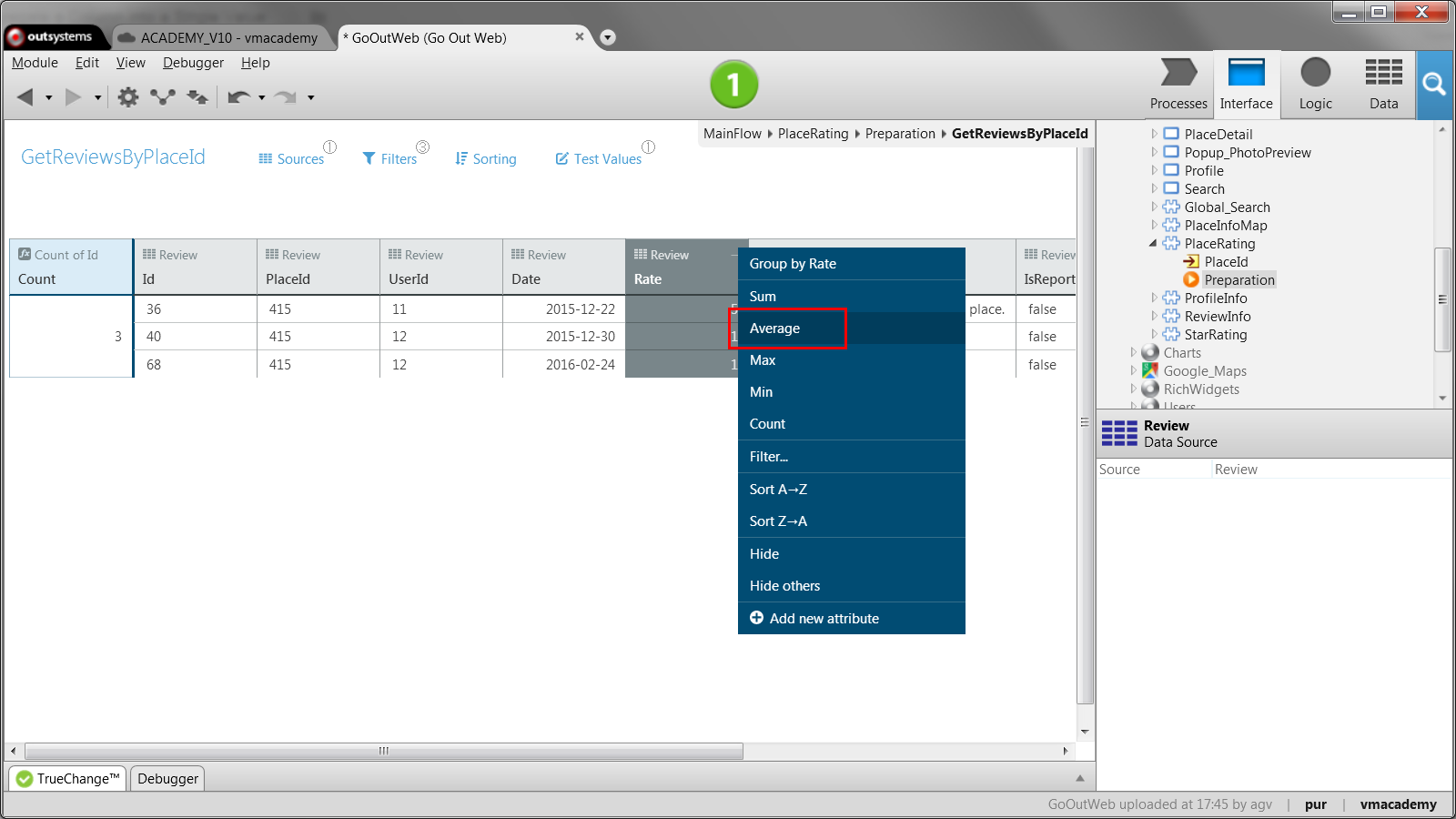Click the settings gear in the toolbar
This screenshot has width=1456, height=819.
[128, 96]
